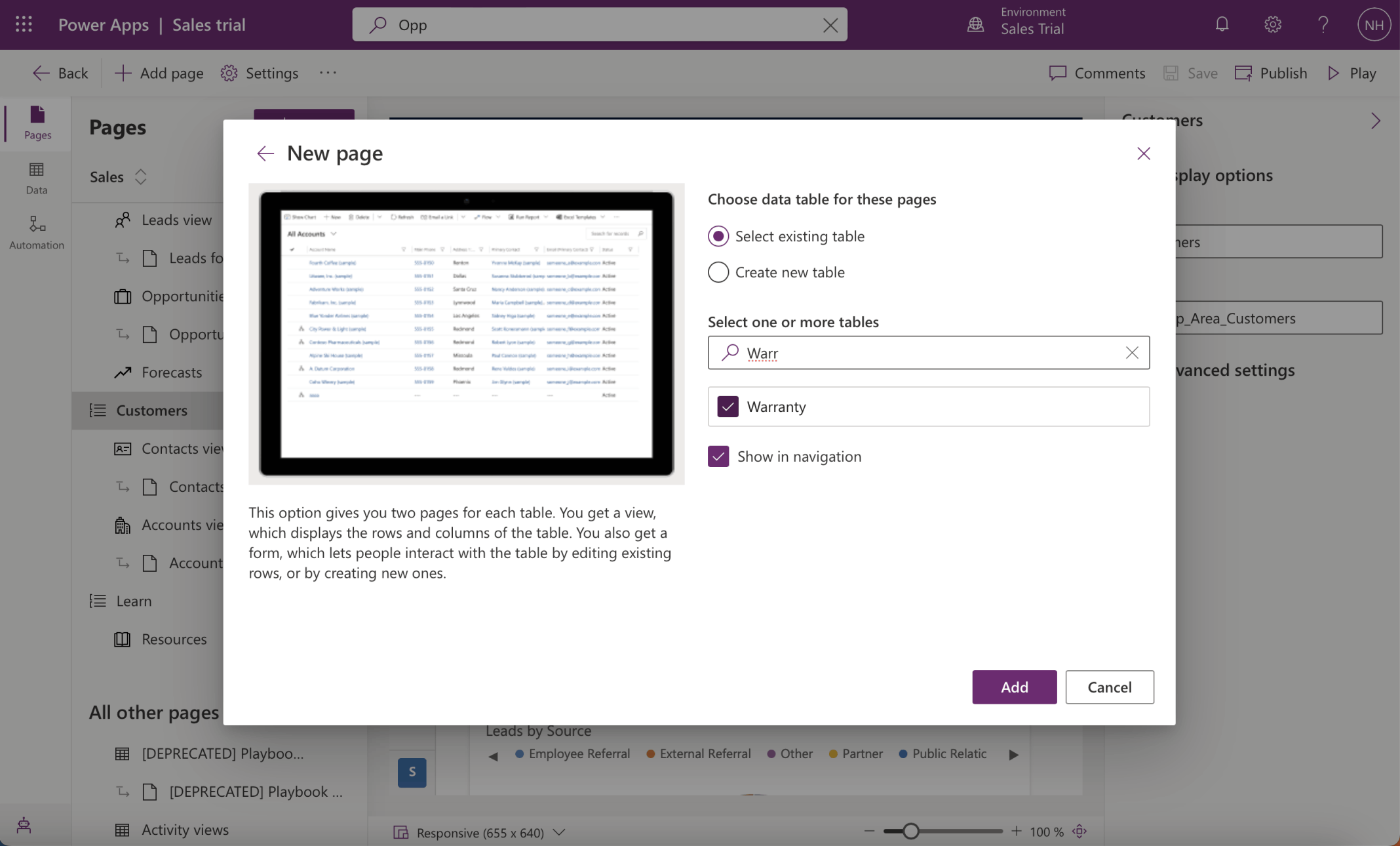Open the more commands ellipsis menu
This screenshot has height=846, width=1400.
pos(328,73)
